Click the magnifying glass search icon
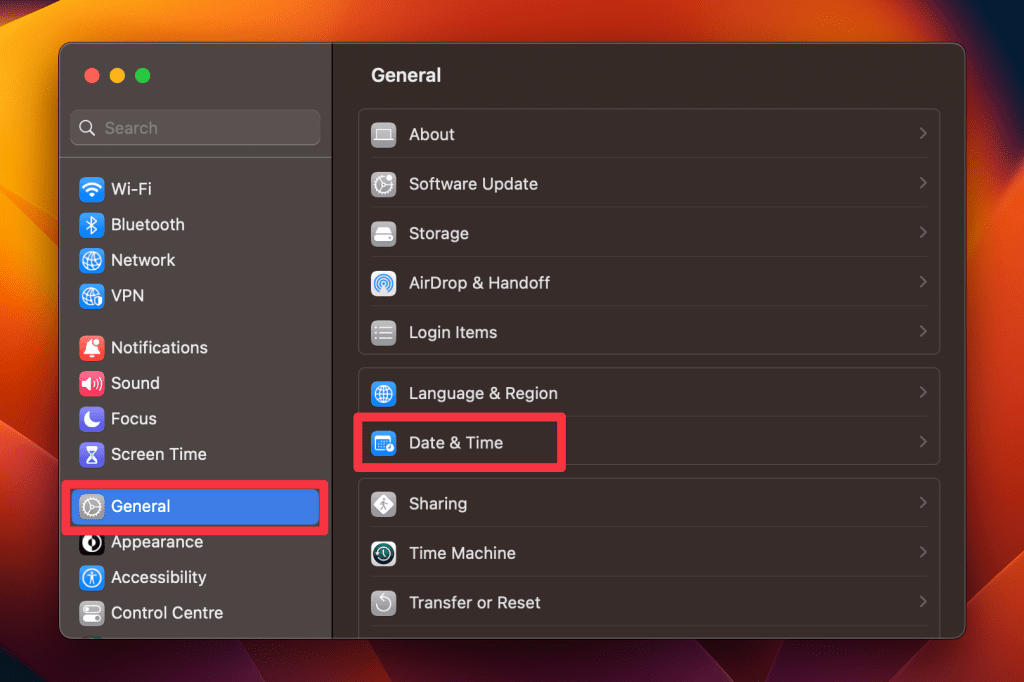The height and width of the screenshot is (682, 1024). 87,127
